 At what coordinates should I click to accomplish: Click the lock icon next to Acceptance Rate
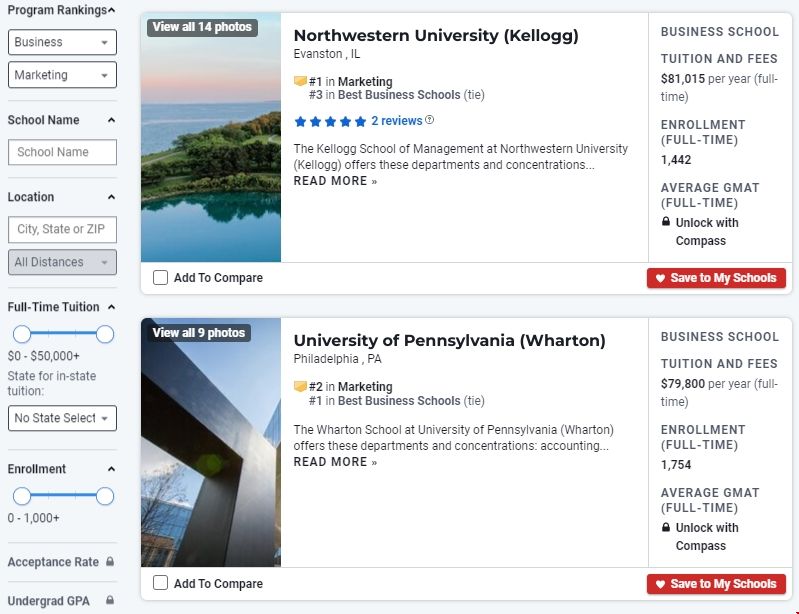coord(110,562)
